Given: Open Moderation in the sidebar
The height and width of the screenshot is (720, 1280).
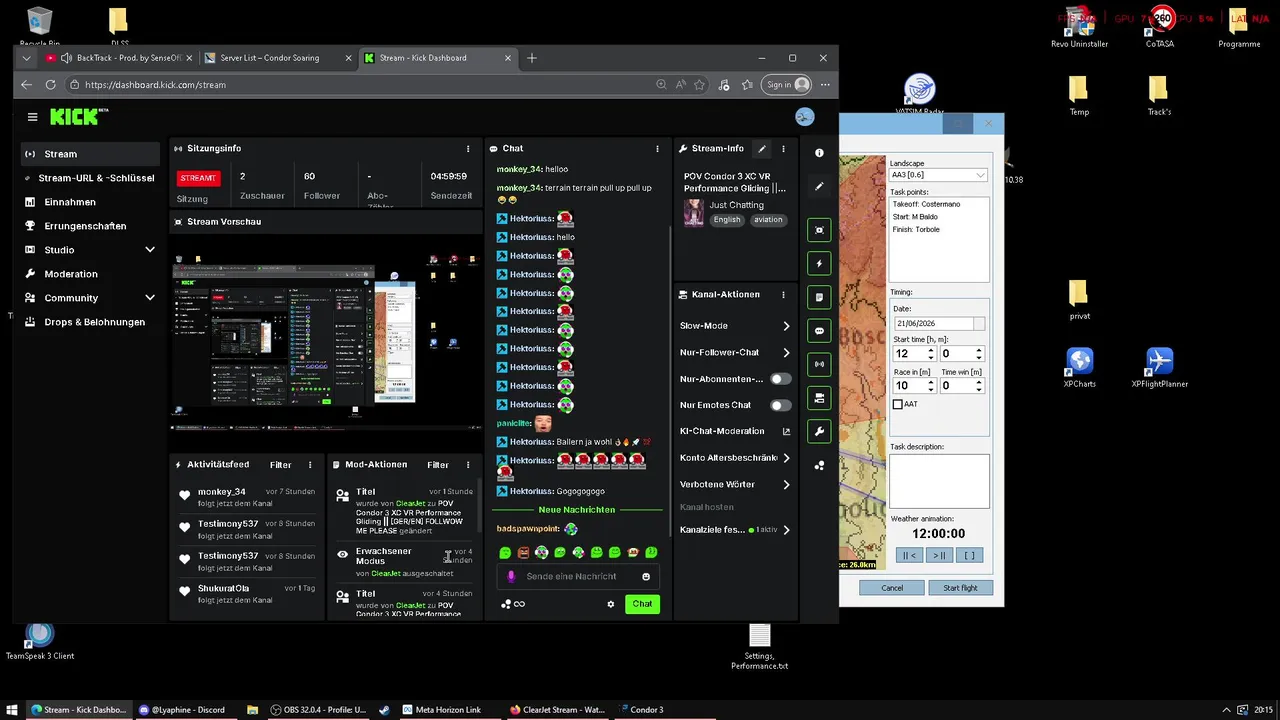Looking at the screenshot, I should click(x=90, y=274).
